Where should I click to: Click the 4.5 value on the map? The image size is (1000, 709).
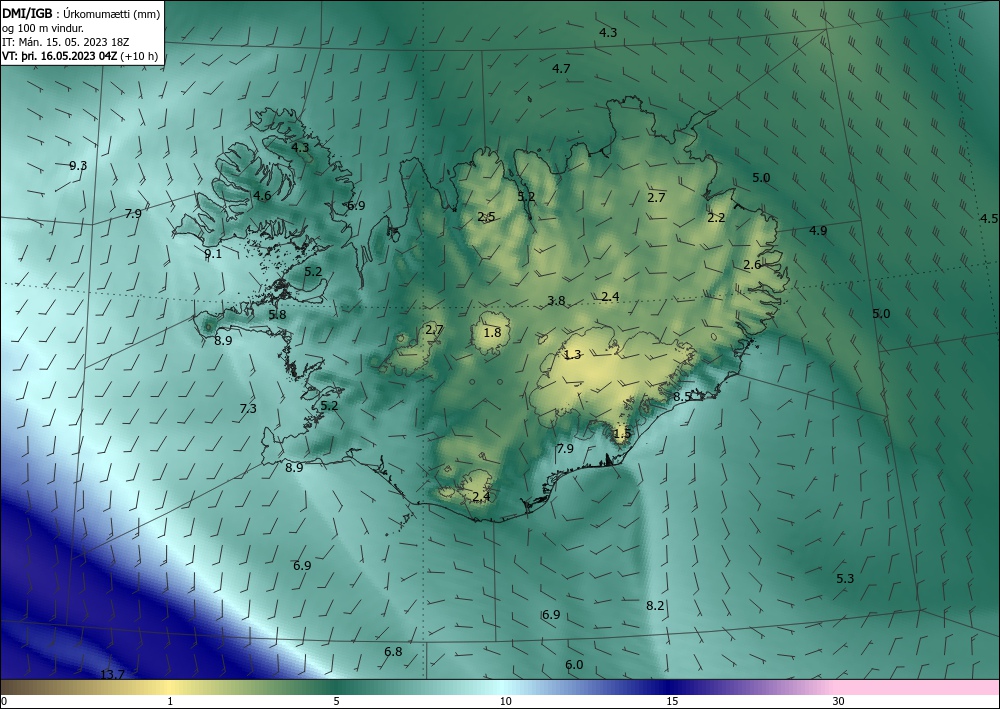coord(989,219)
